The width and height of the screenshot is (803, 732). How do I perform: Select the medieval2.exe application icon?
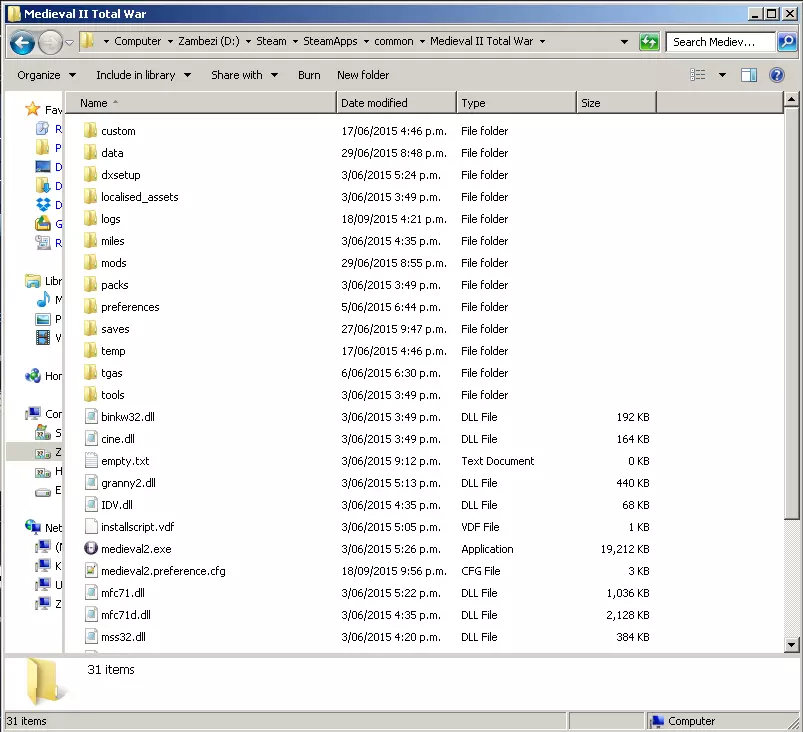point(91,549)
